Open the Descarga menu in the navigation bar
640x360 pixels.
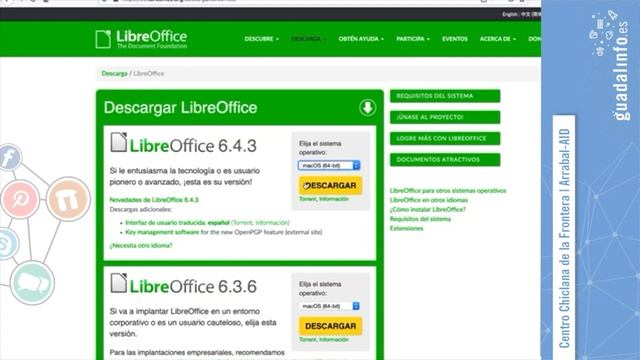click(308, 39)
